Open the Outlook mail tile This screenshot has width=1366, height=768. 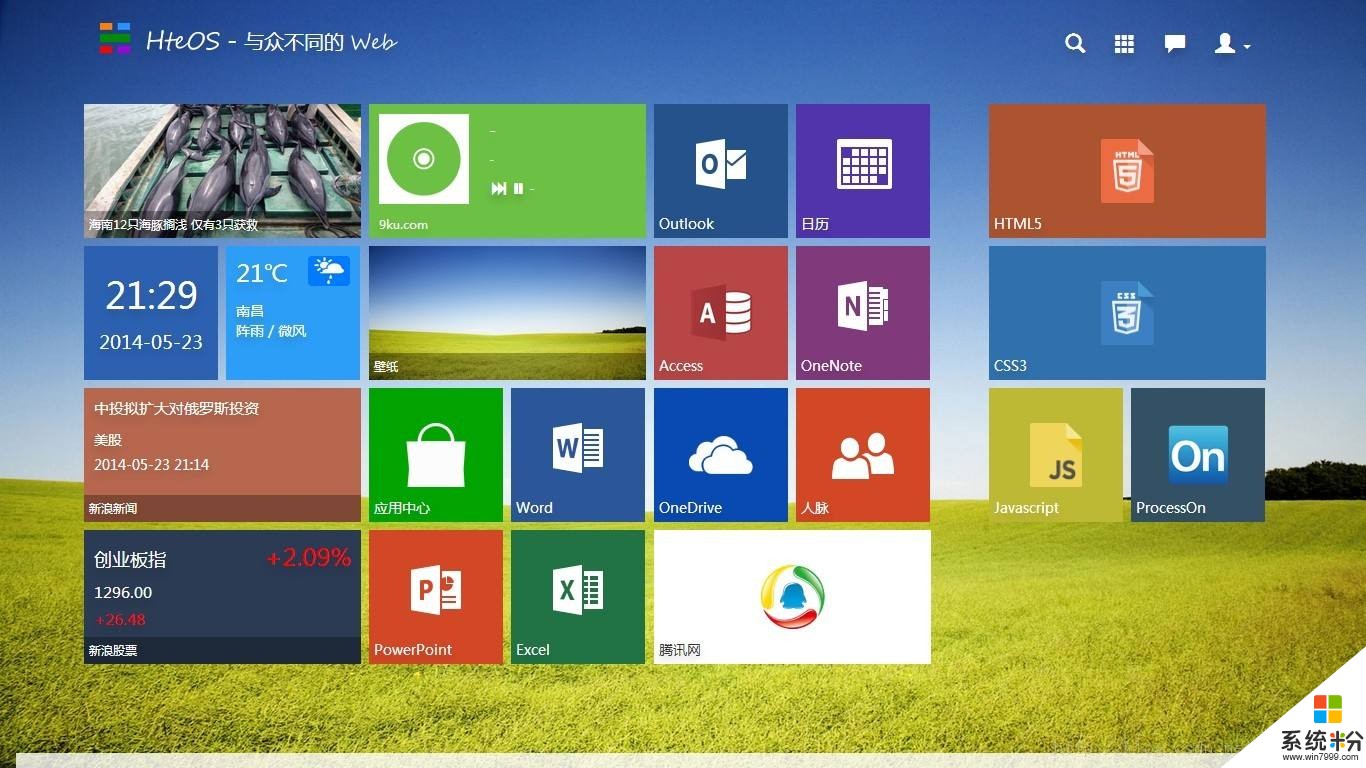[x=720, y=170]
